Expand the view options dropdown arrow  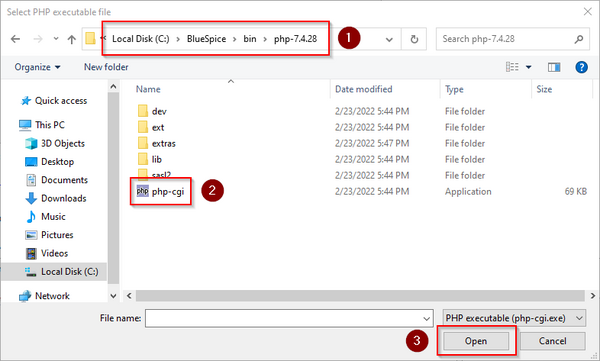coord(528,67)
